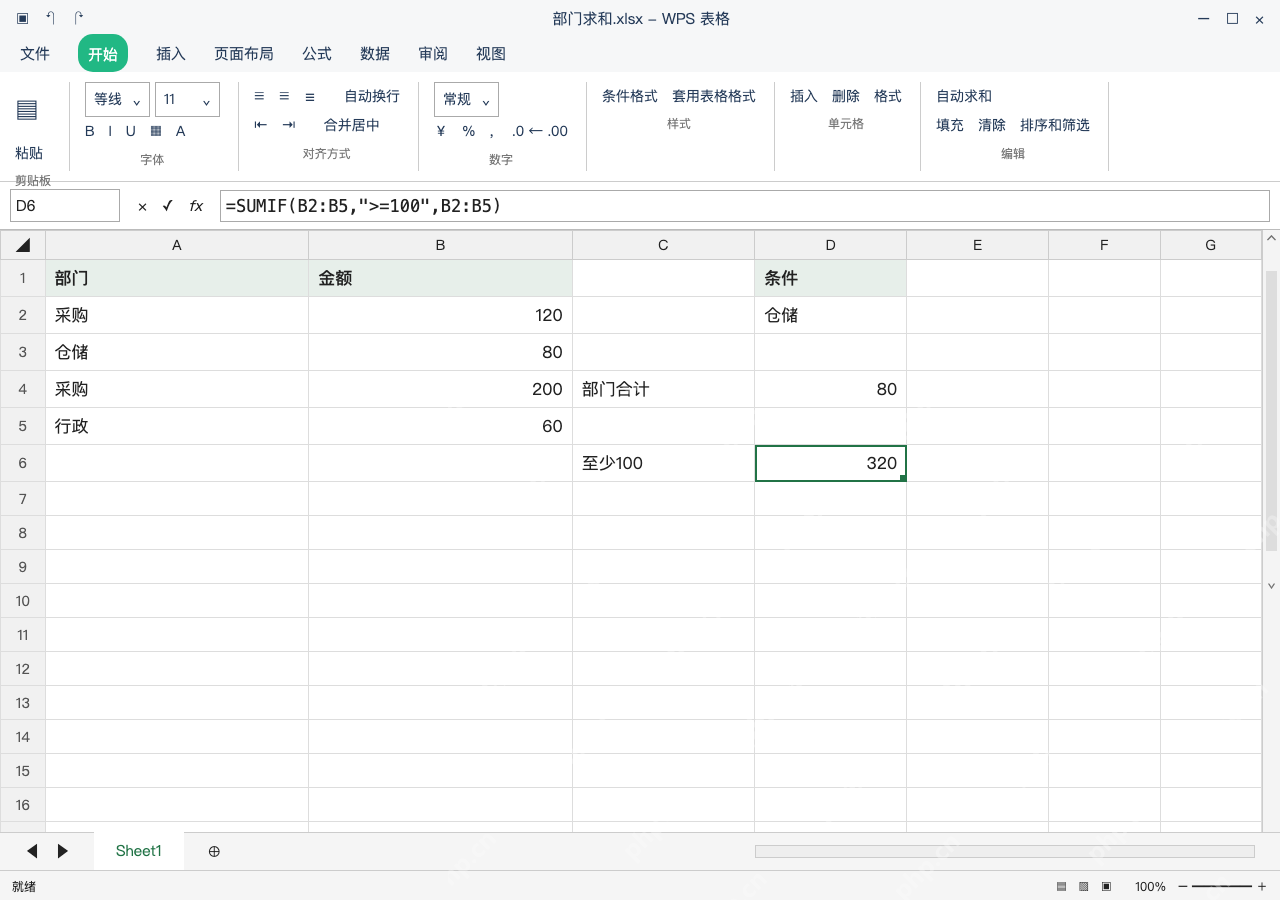This screenshot has width=1280, height=900.
Task: Click the Paste clipboard icon
Action: pyautogui.click(x=27, y=110)
